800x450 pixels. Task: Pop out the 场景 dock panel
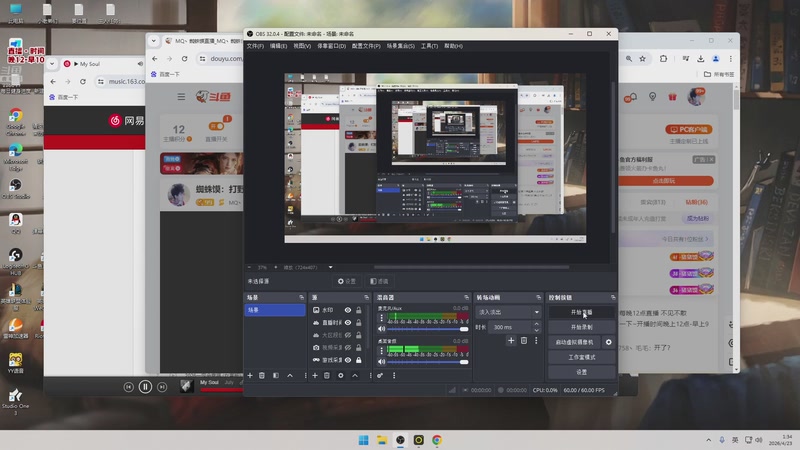click(302, 297)
